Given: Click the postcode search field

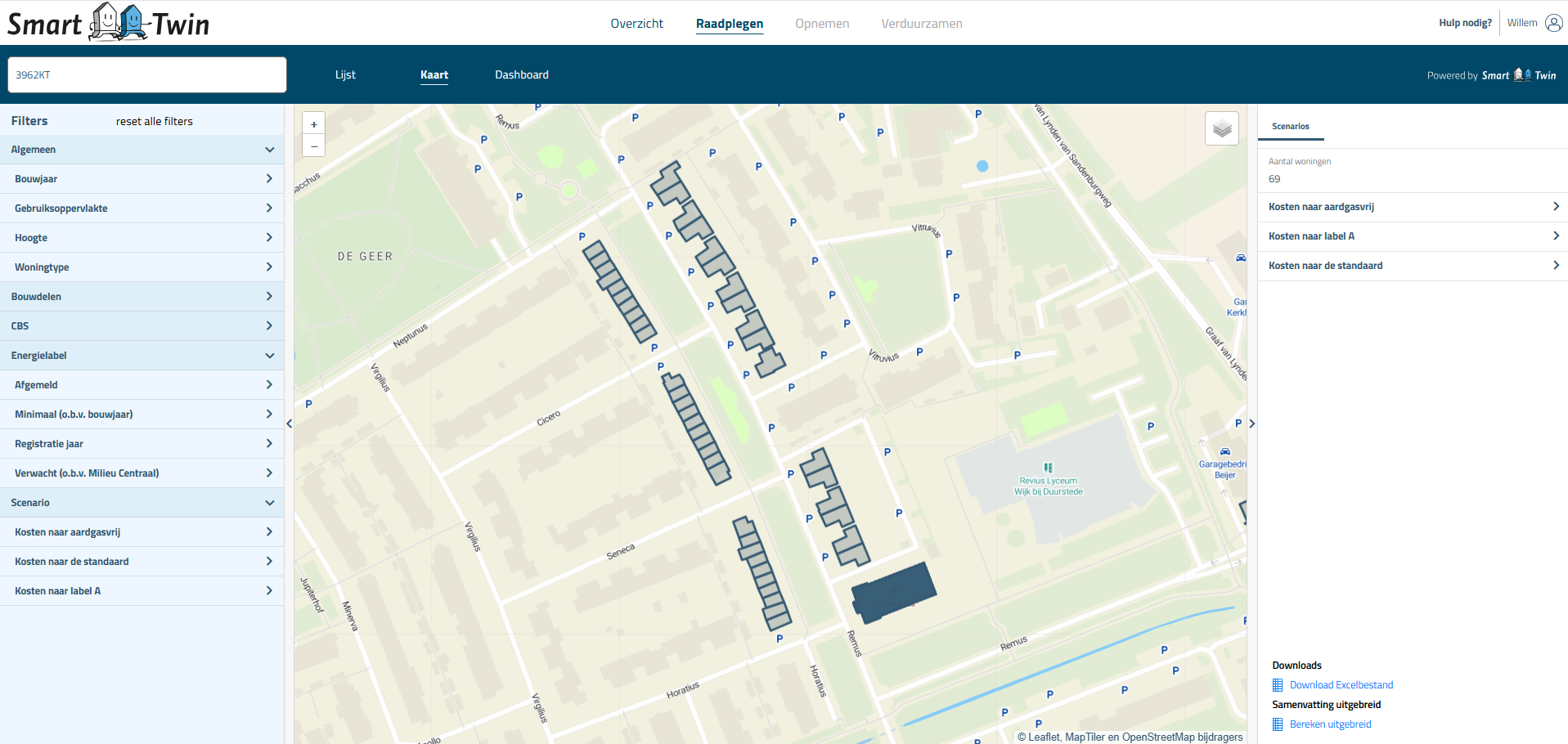Looking at the screenshot, I should click(147, 74).
